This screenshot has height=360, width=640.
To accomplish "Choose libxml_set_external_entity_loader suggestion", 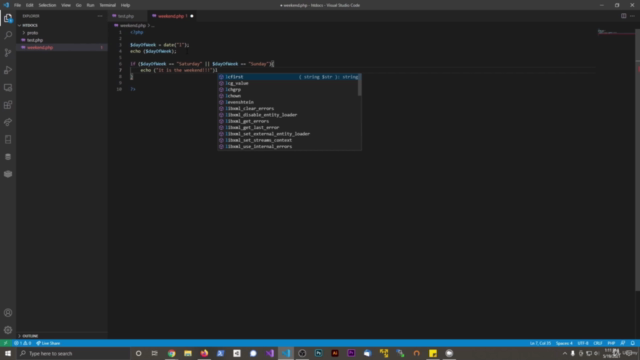I will [288, 134].
